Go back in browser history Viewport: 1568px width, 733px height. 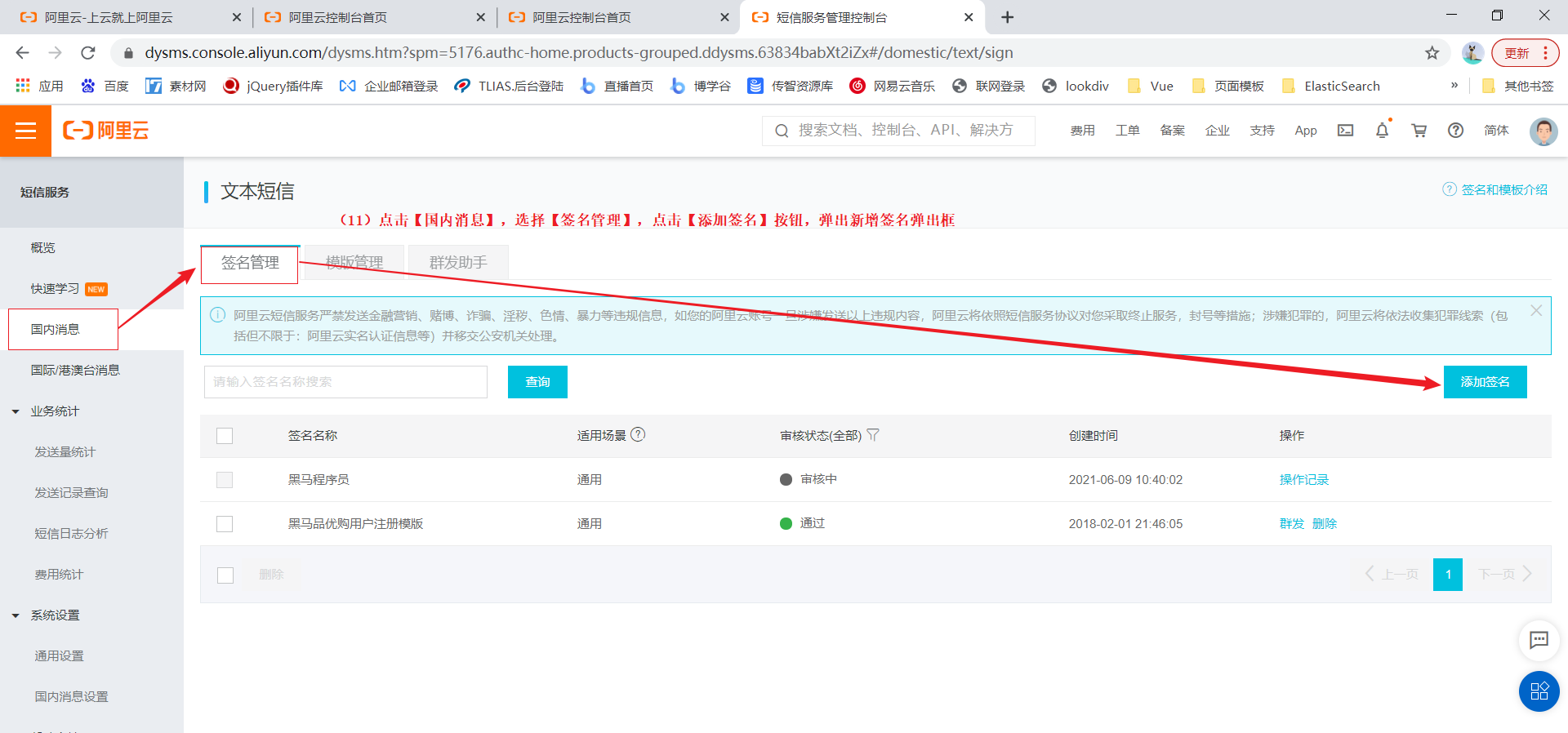click(22, 53)
